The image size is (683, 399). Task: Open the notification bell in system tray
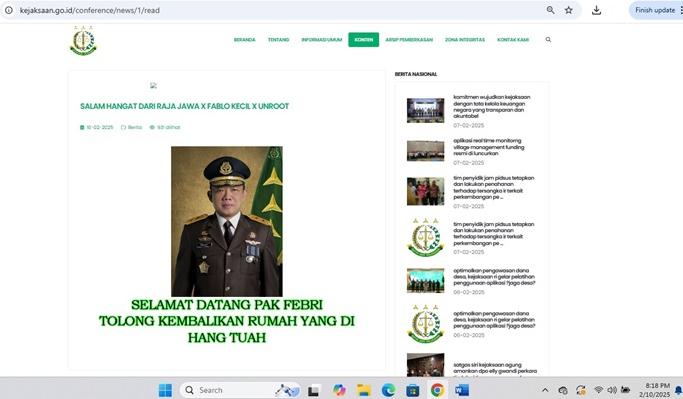click(x=679, y=390)
